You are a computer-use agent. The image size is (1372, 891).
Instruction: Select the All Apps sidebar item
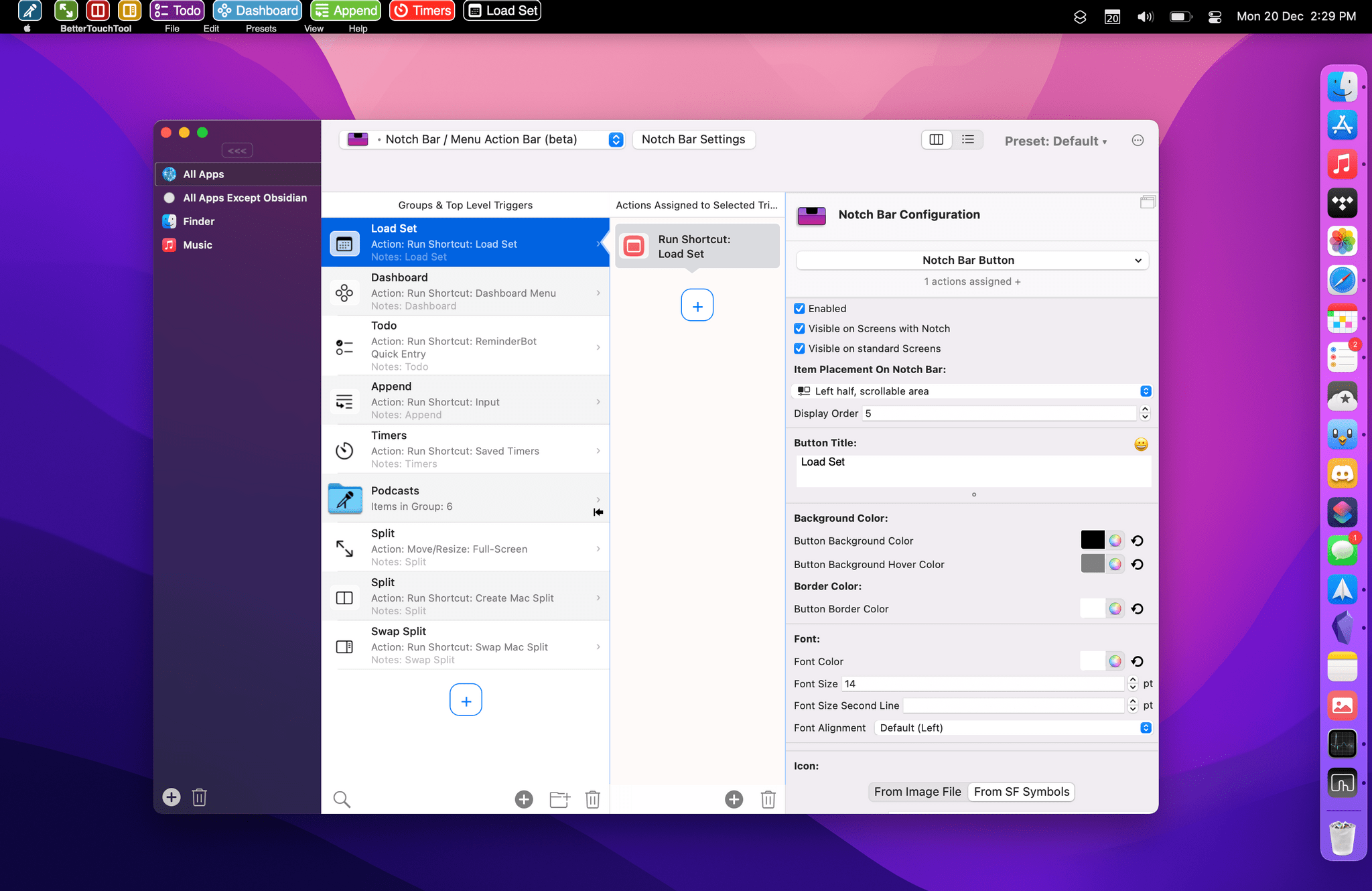pyautogui.click(x=203, y=173)
